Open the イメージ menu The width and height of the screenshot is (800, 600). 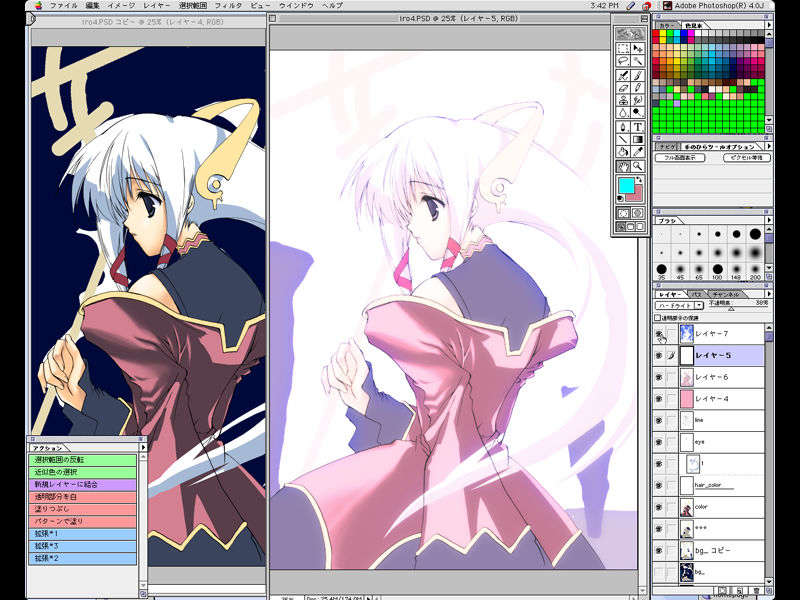pos(121,6)
